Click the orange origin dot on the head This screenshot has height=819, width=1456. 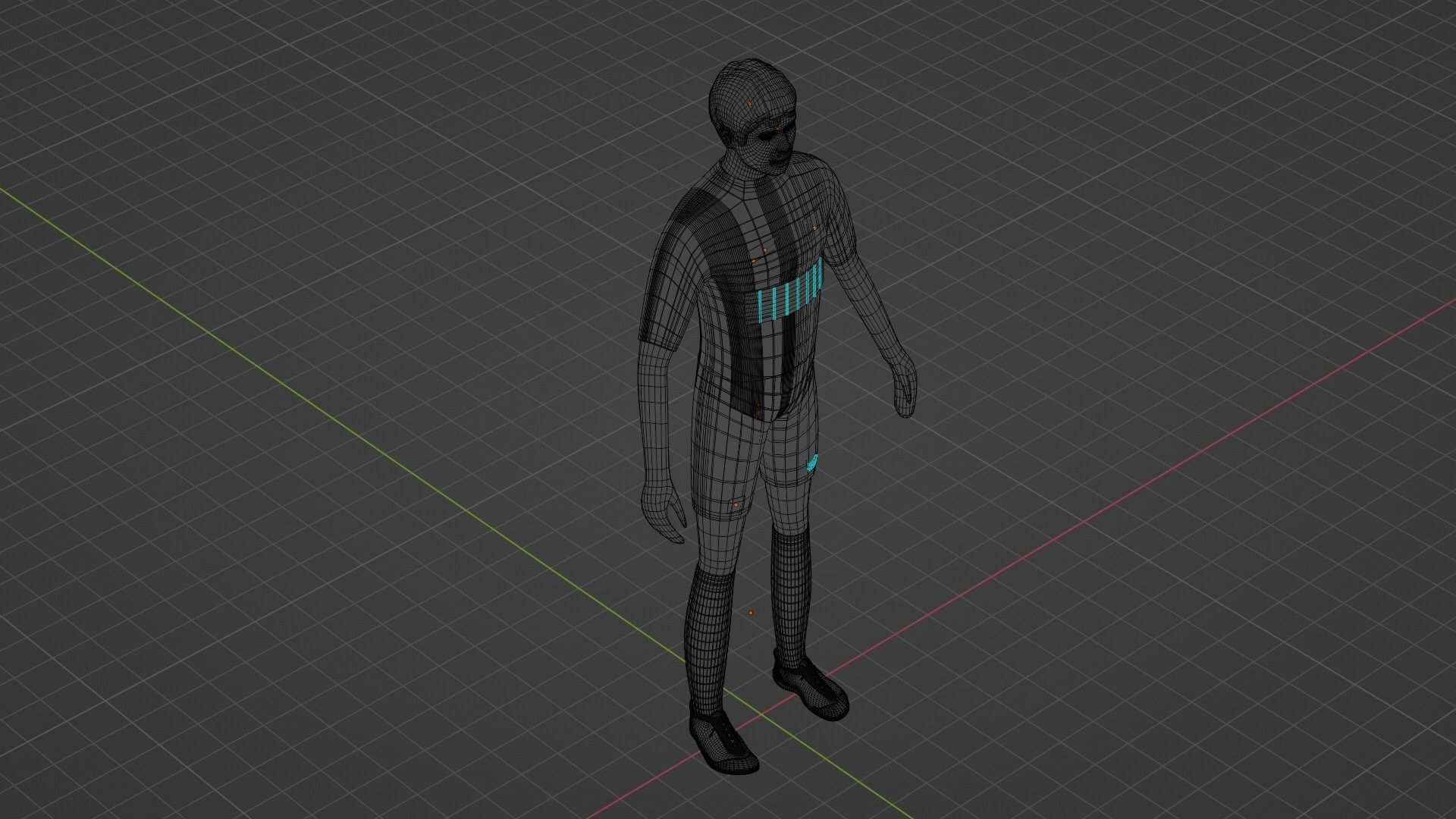[751, 102]
